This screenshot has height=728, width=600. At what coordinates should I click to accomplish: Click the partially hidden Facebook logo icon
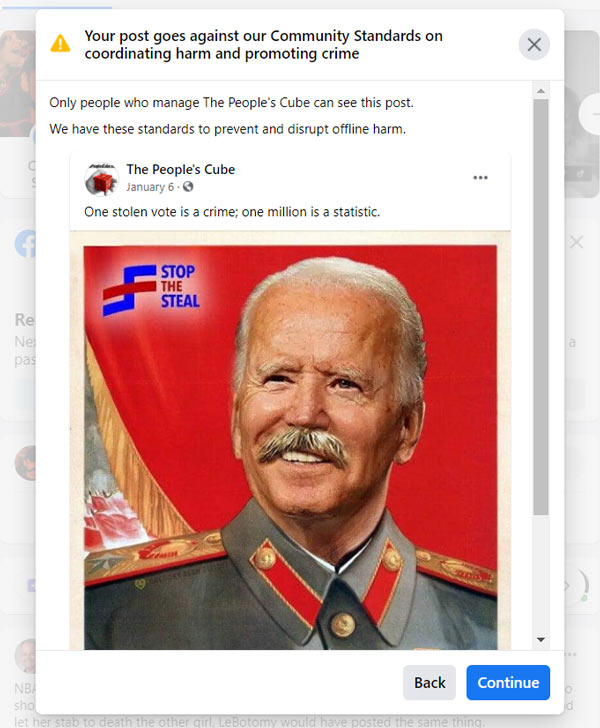point(26,243)
